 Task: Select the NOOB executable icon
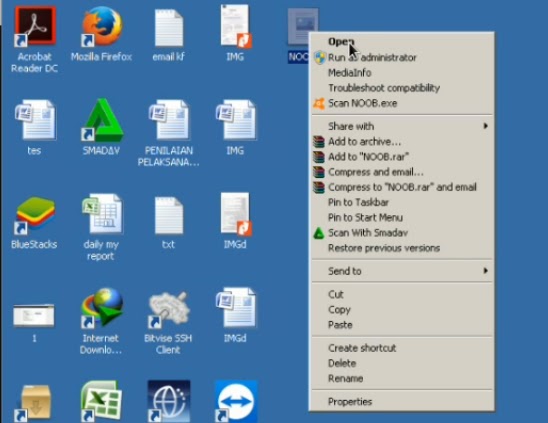[302, 27]
